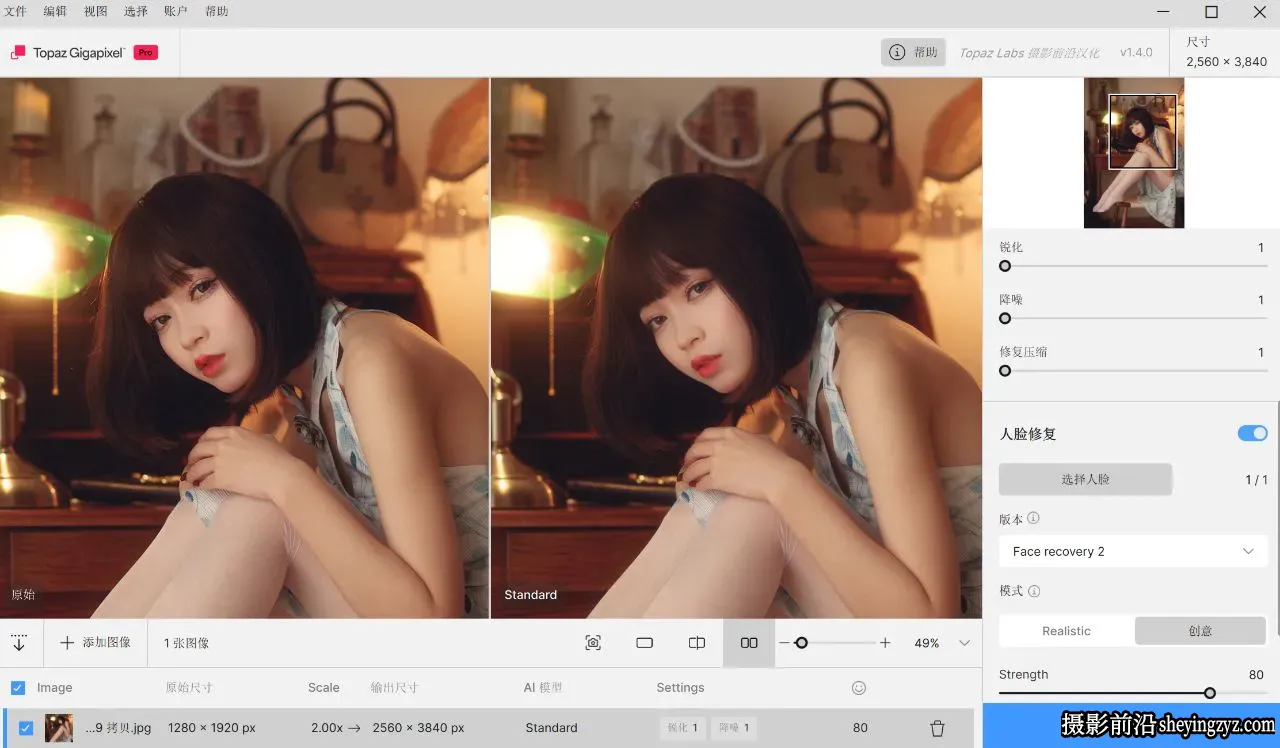Toggle the select-all Image checkbox
1280x748 pixels.
[x=18, y=688]
